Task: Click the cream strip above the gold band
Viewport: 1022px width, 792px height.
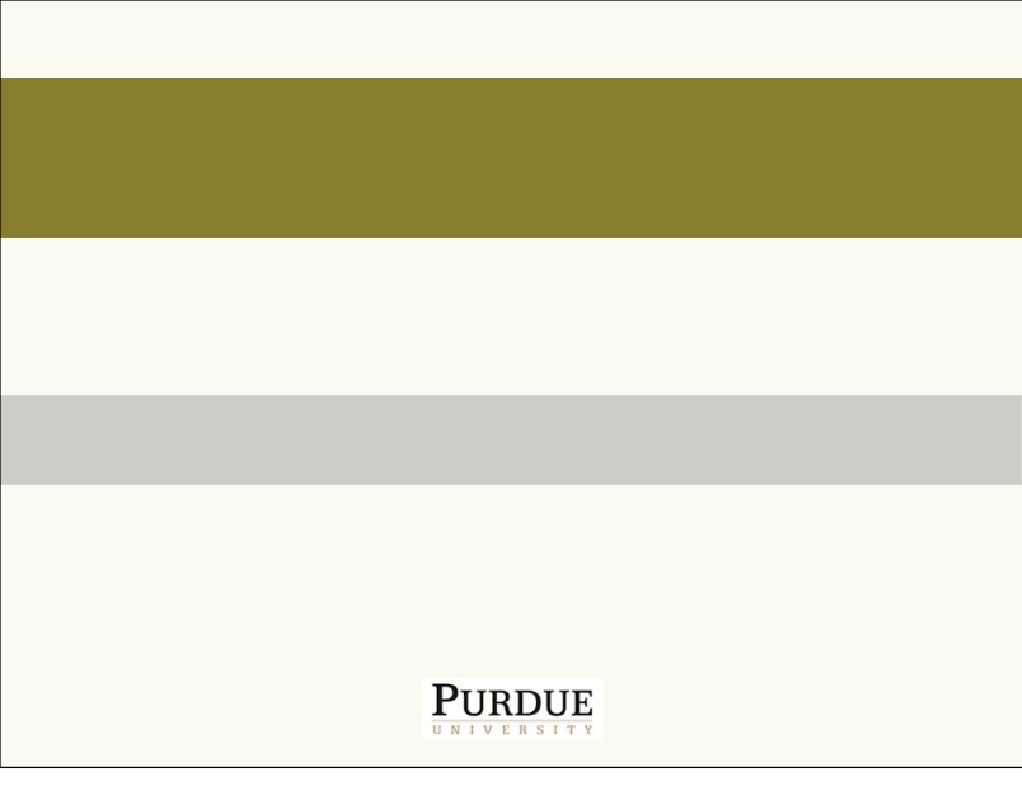Action: [x=511, y=40]
